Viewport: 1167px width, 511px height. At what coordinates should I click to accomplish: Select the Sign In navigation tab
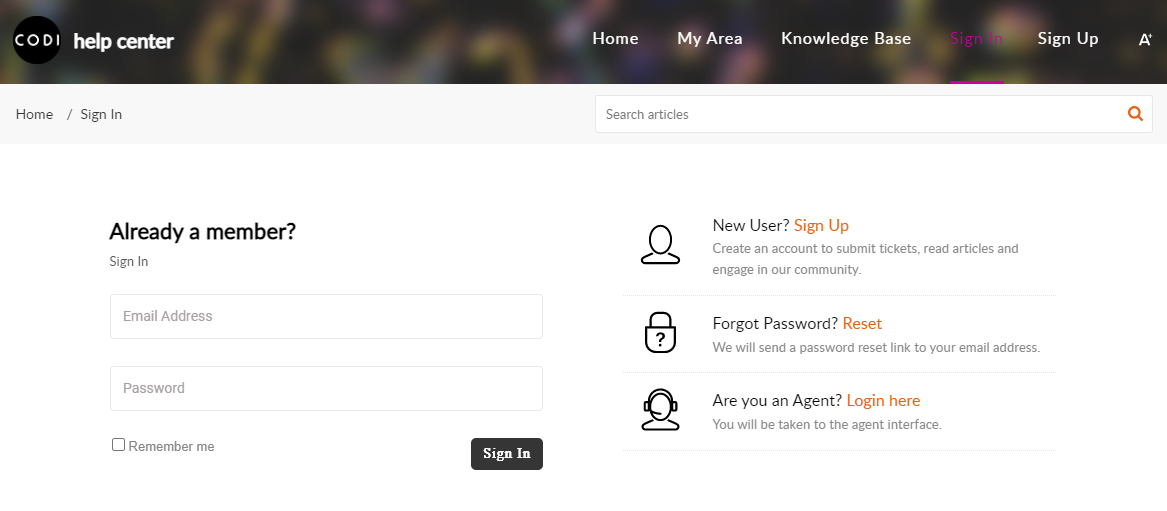coord(976,39)
